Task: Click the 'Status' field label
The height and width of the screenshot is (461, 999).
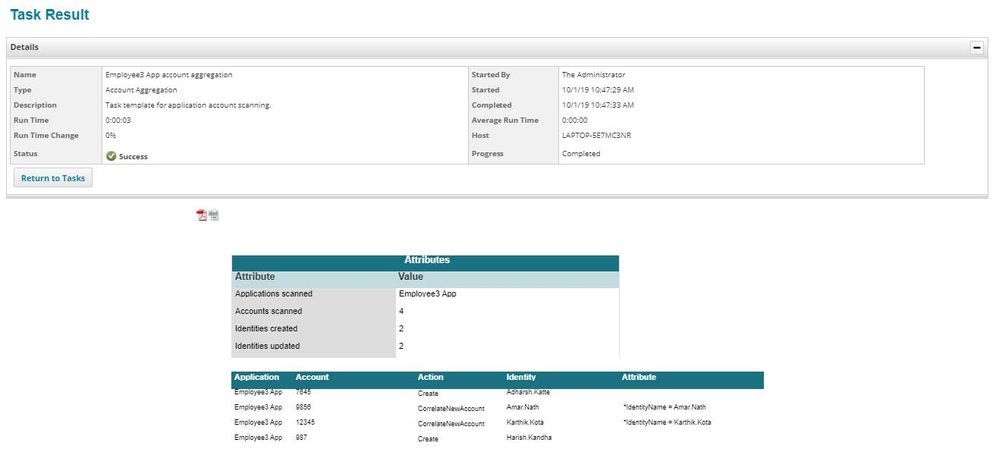Action: (x=25, y=153)
